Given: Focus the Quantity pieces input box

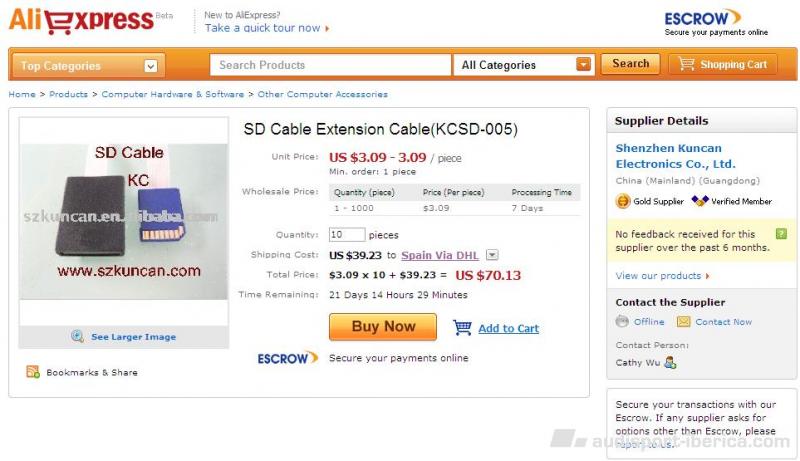Looking at the screenshot, I should [347, 235].
